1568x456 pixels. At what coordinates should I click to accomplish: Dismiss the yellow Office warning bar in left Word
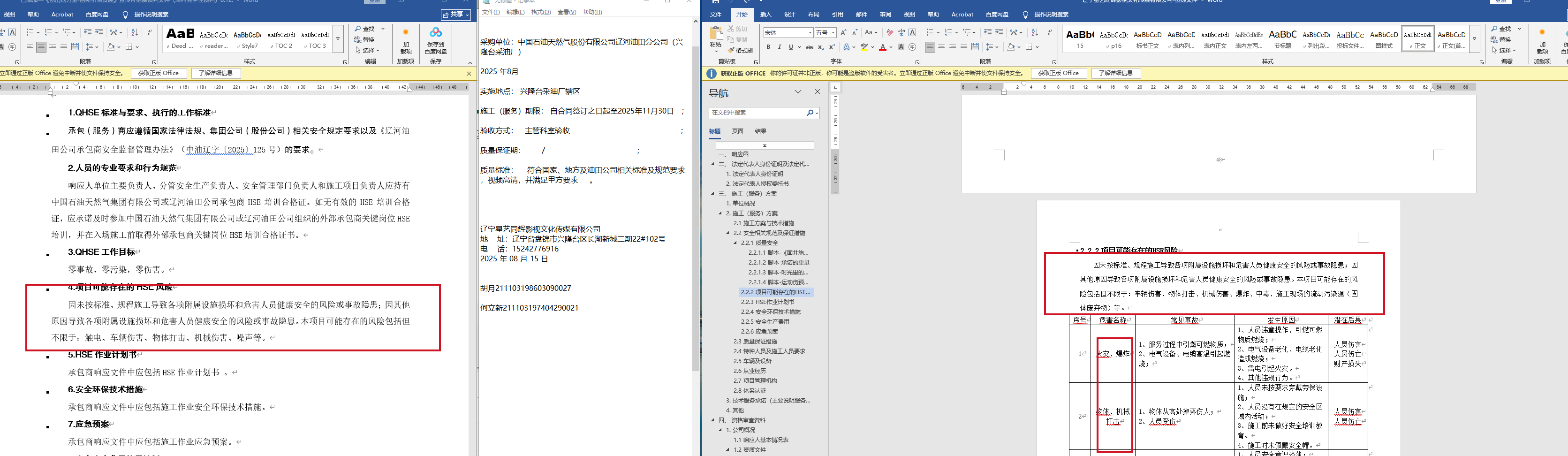point(469,74)
